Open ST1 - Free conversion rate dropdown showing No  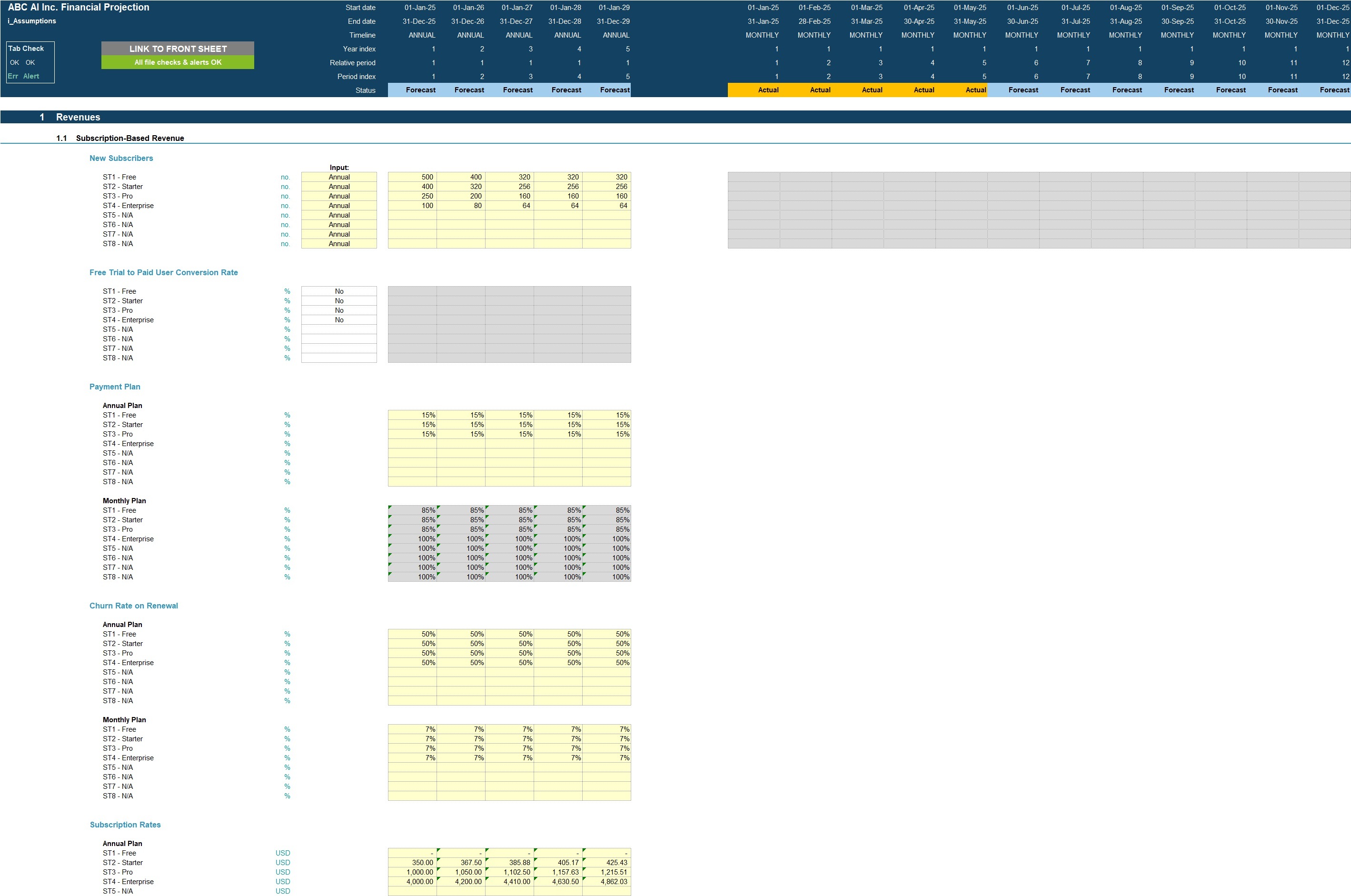(339, 291)
